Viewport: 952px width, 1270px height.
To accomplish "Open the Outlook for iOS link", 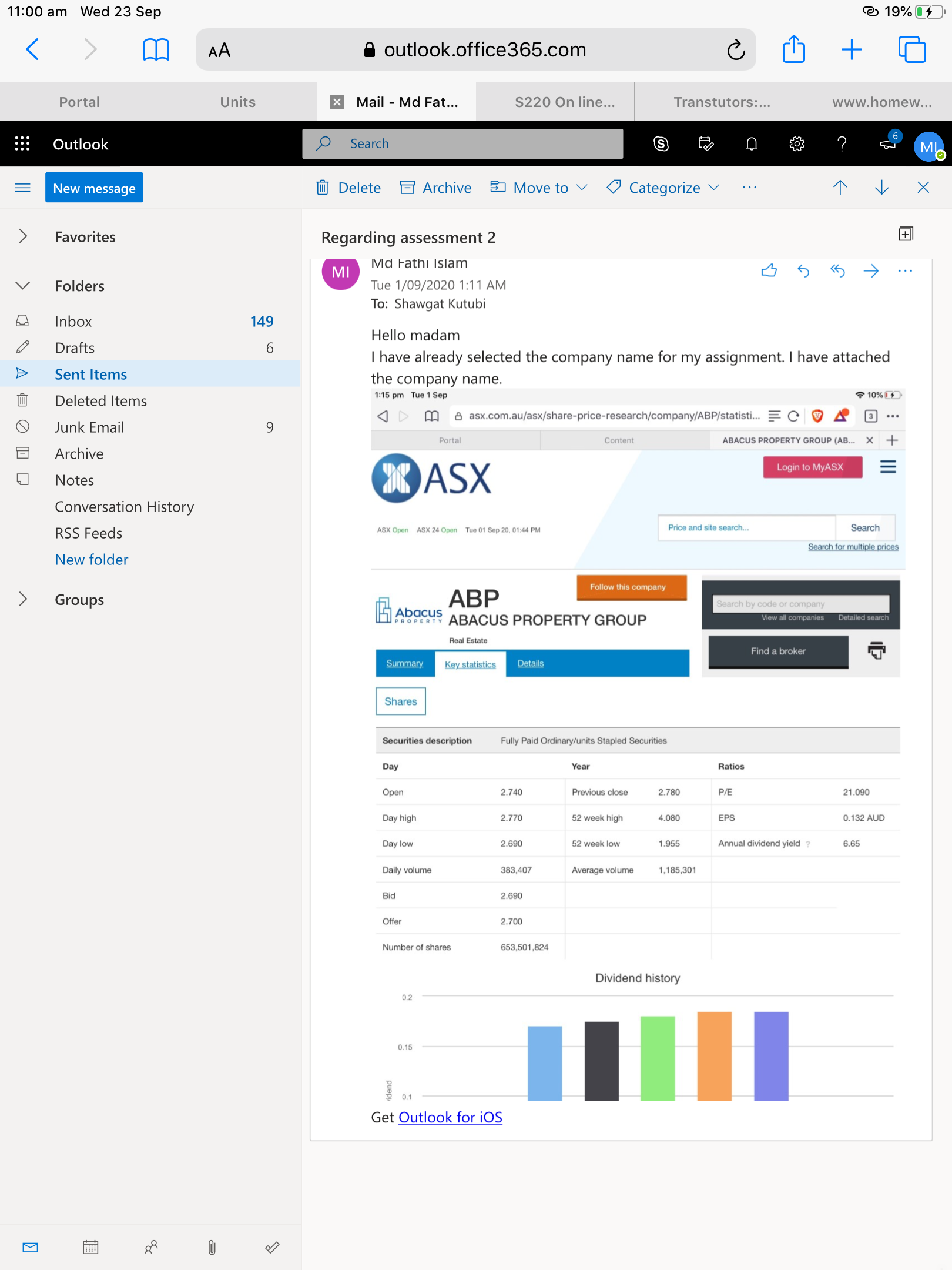I will [450, 1117].
